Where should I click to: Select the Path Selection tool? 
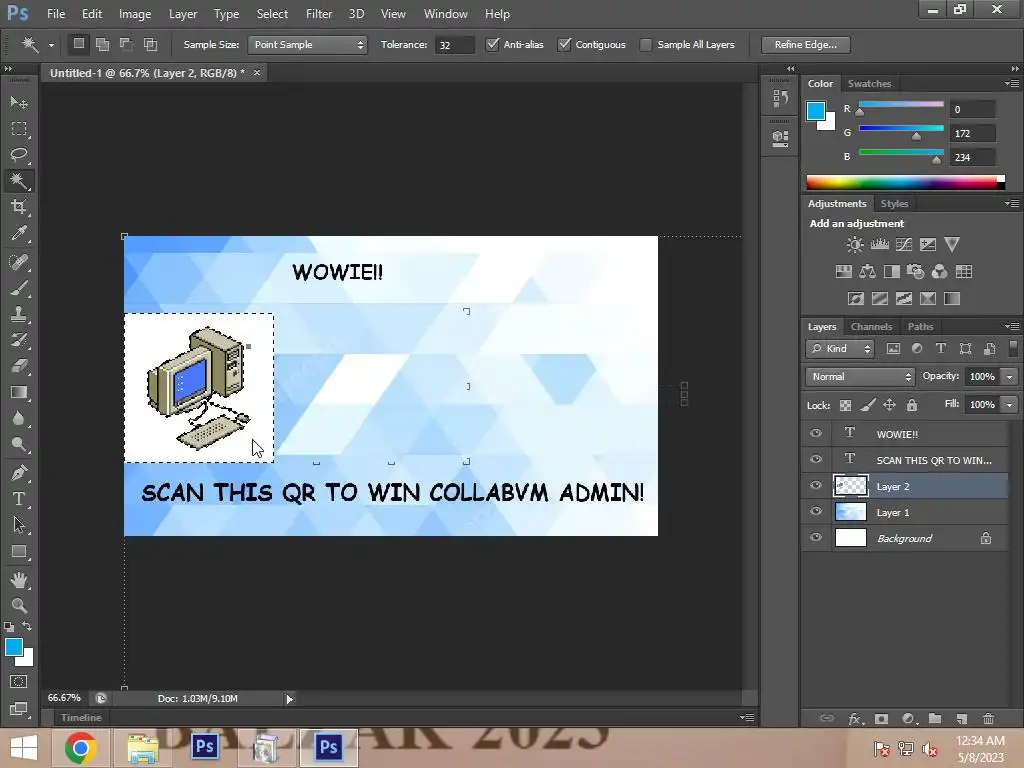tap(19, 525)
